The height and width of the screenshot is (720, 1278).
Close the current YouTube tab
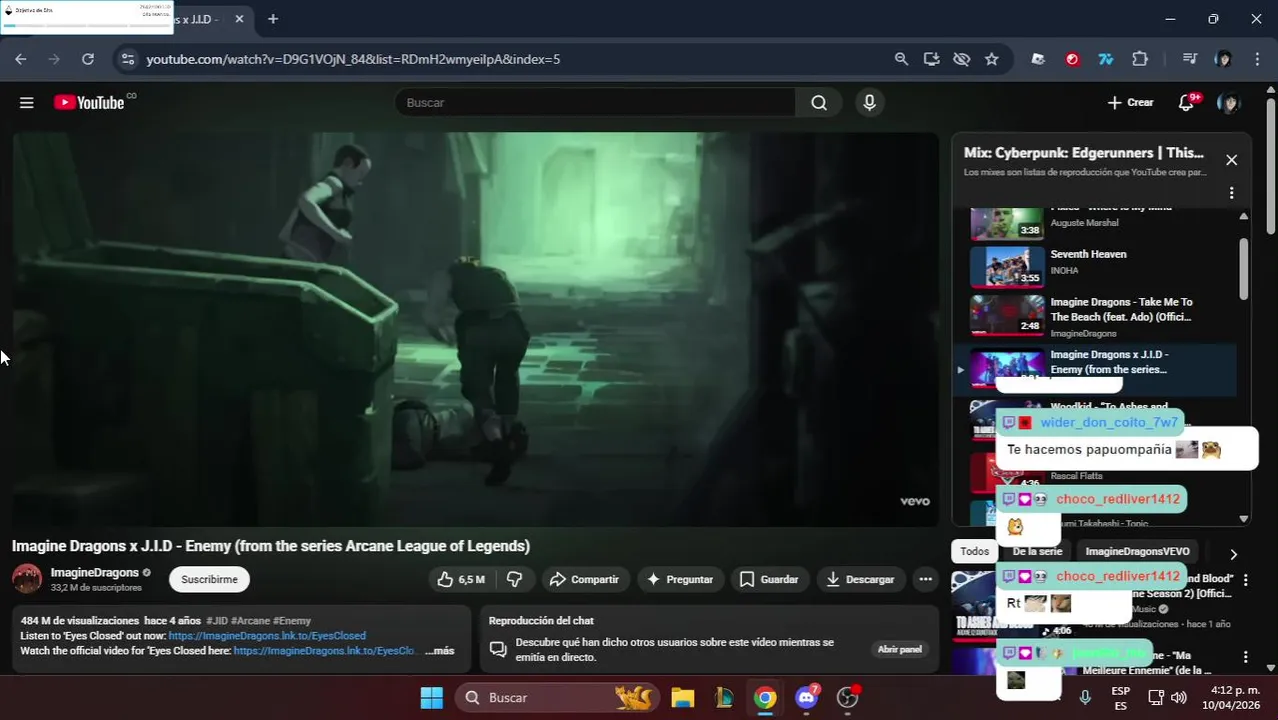(239, 19)
